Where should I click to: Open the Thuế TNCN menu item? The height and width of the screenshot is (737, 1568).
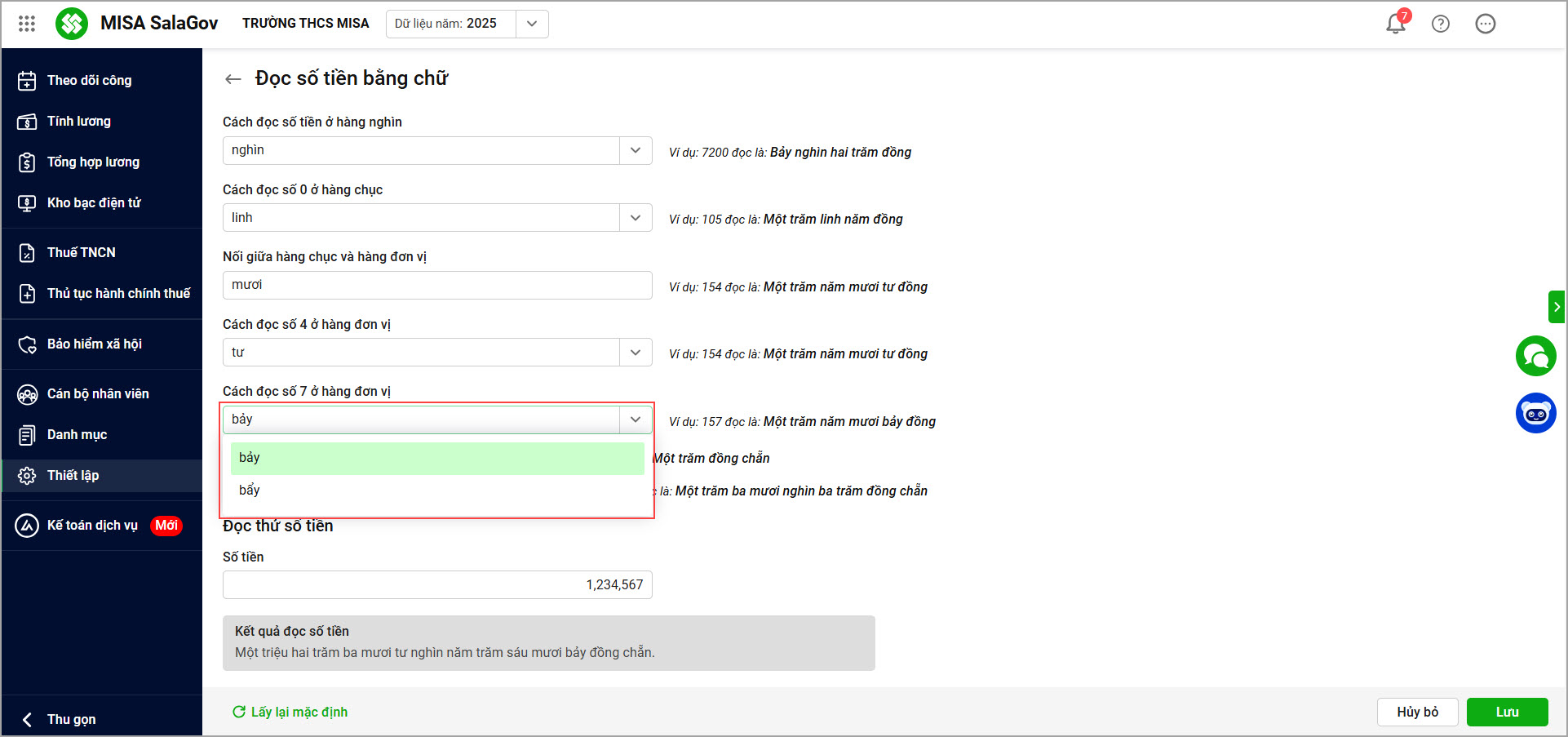[101, 253]
